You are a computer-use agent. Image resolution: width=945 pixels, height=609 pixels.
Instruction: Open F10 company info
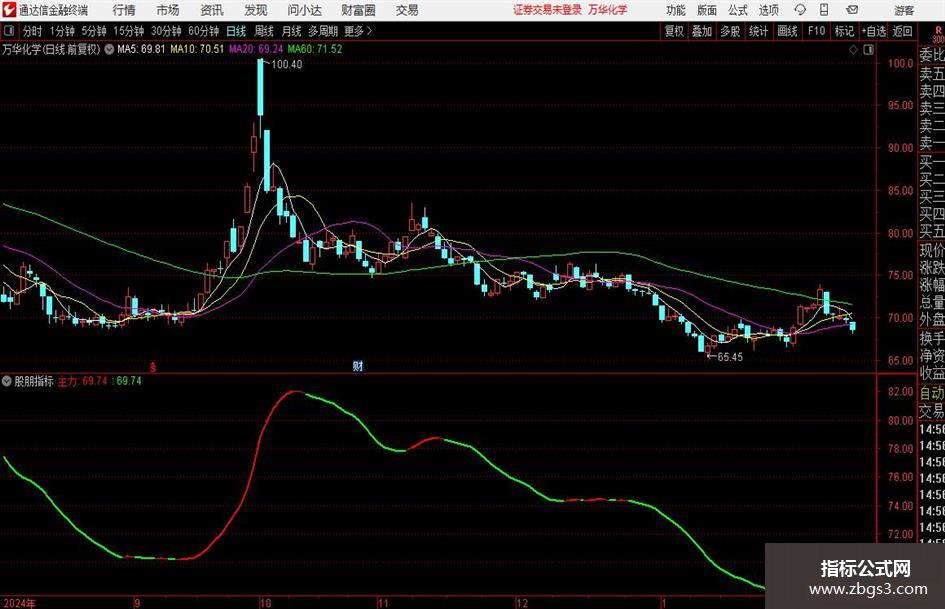coord(816,31)
